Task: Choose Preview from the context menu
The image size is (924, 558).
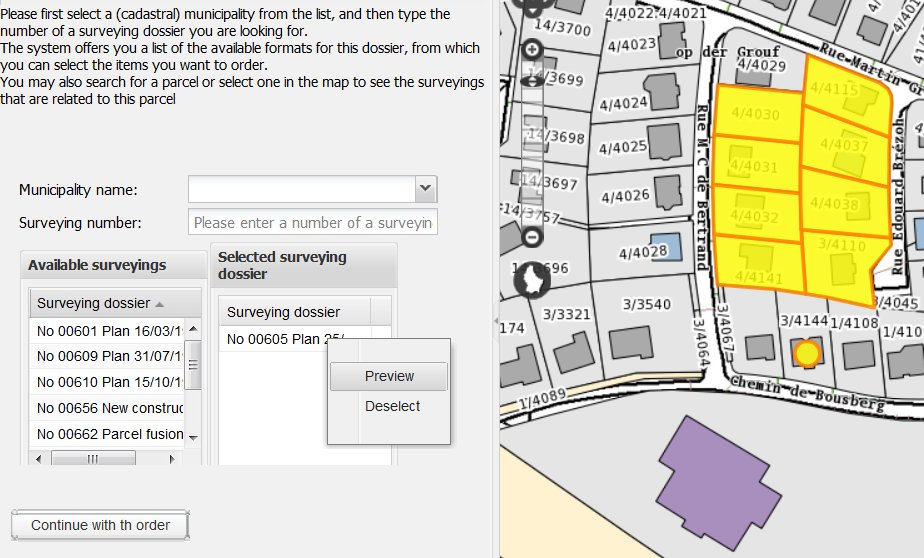Action: pyautogui.click(x=389, y=376)
